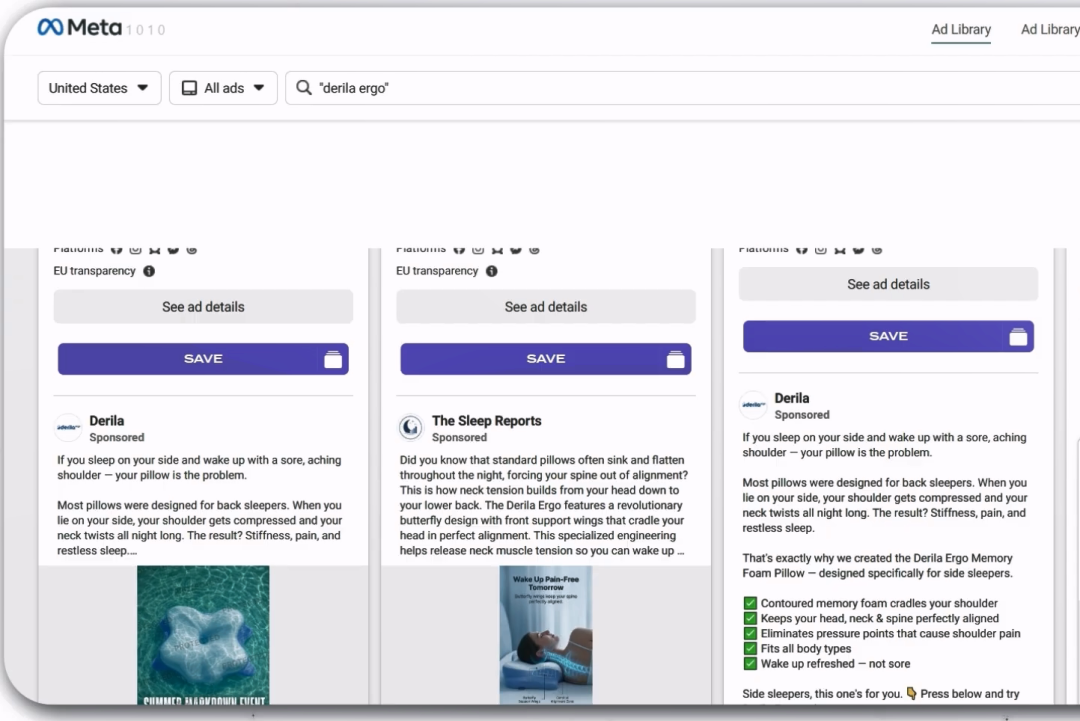Click "EU transparency" label in The Sleep Reports ad

(437, 271)
